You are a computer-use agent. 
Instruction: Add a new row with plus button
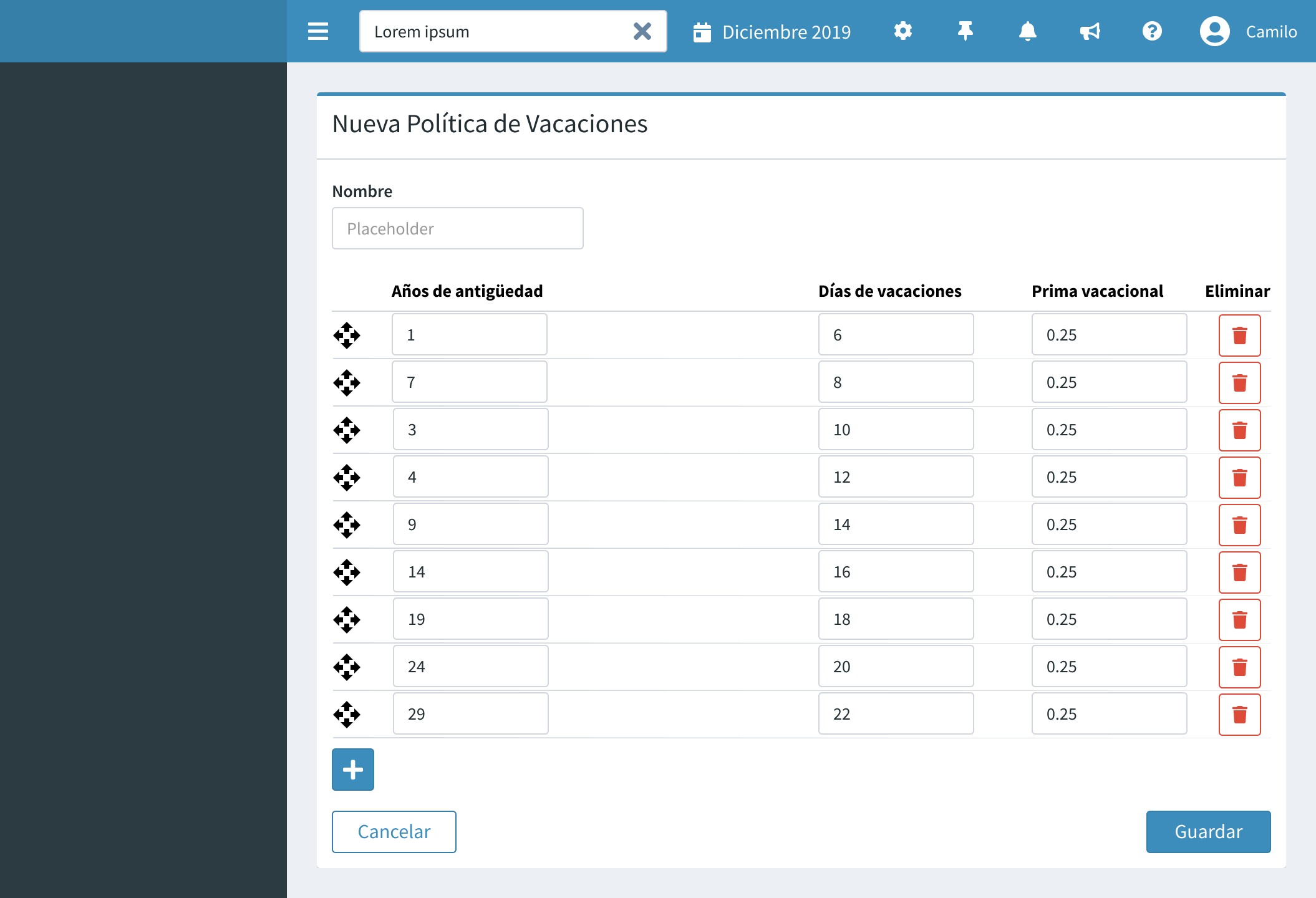pyautogui.click(x=352, y=770)
